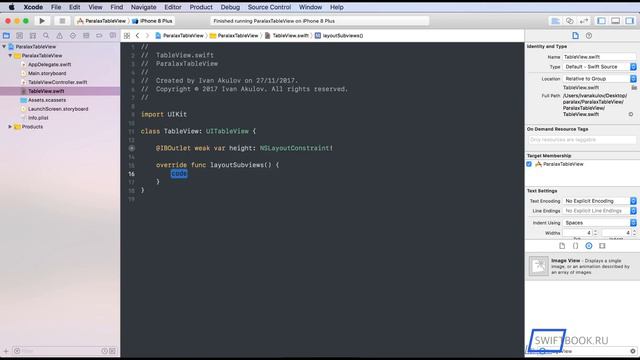
Task: Toggle the Navigator panel visibility
Action: tap(601, 21)
